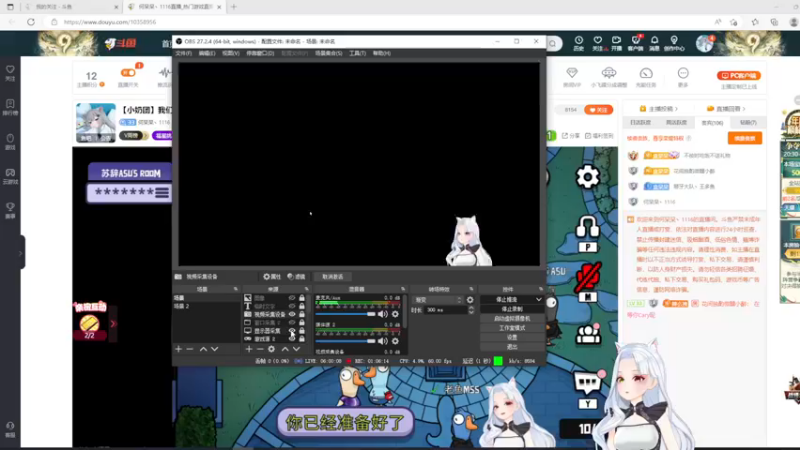The width and height of the screenshot is (800, 450).
Task: Open Edit menu in OBS
Action: pos(207,53)
